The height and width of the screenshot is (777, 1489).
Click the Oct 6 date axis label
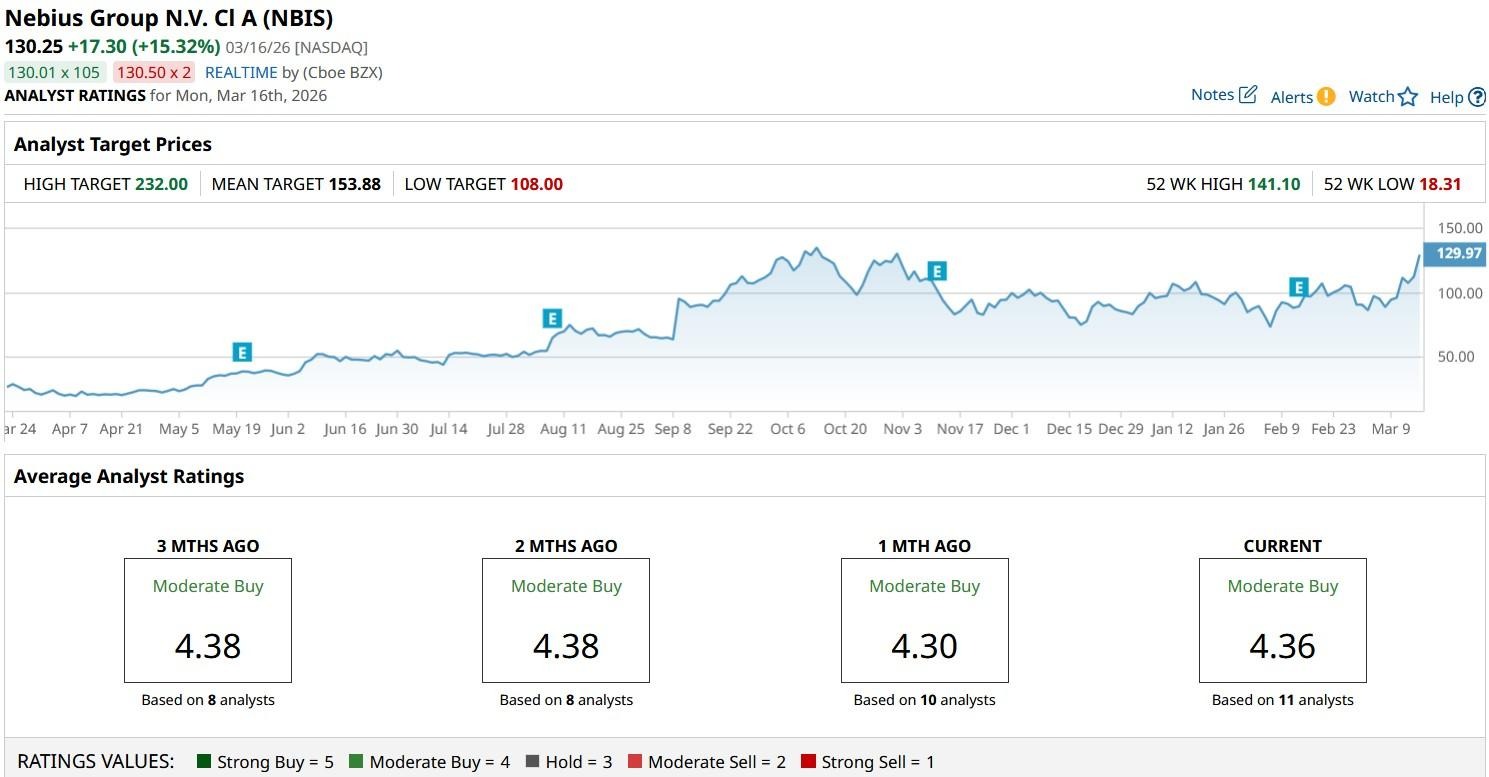[x=788, y=429]
